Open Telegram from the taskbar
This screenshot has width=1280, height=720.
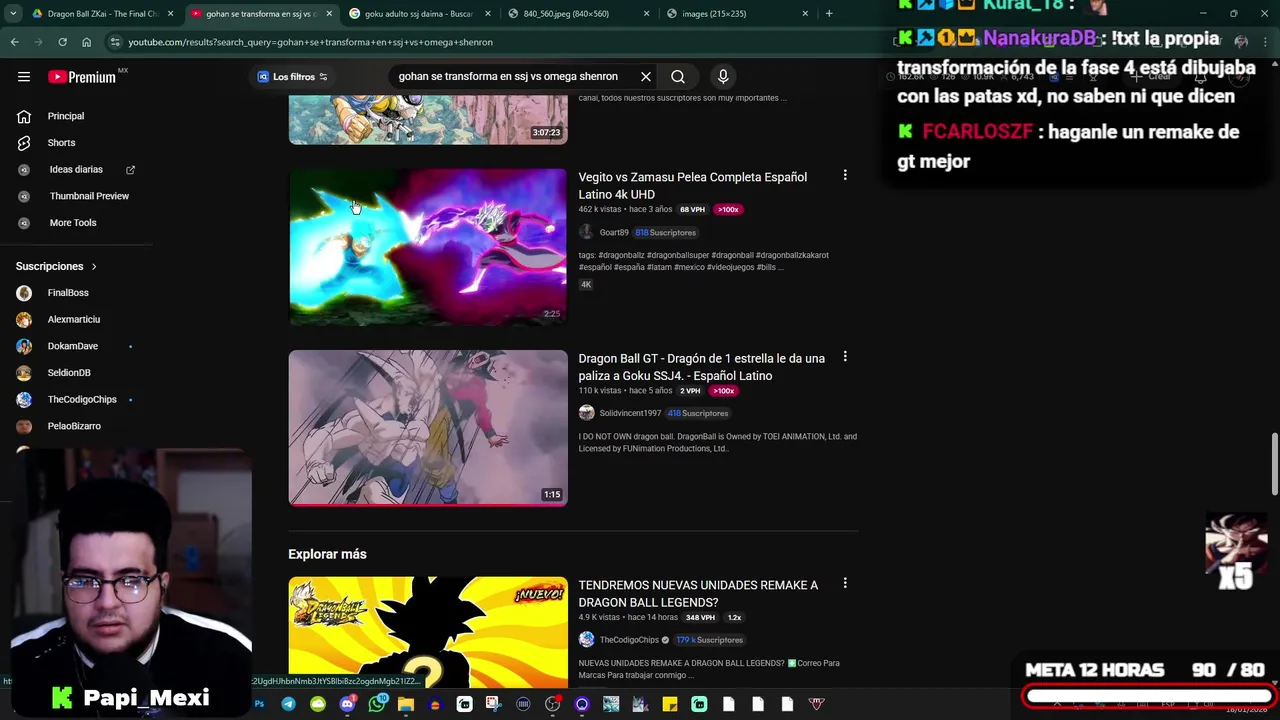click(288, 704)
